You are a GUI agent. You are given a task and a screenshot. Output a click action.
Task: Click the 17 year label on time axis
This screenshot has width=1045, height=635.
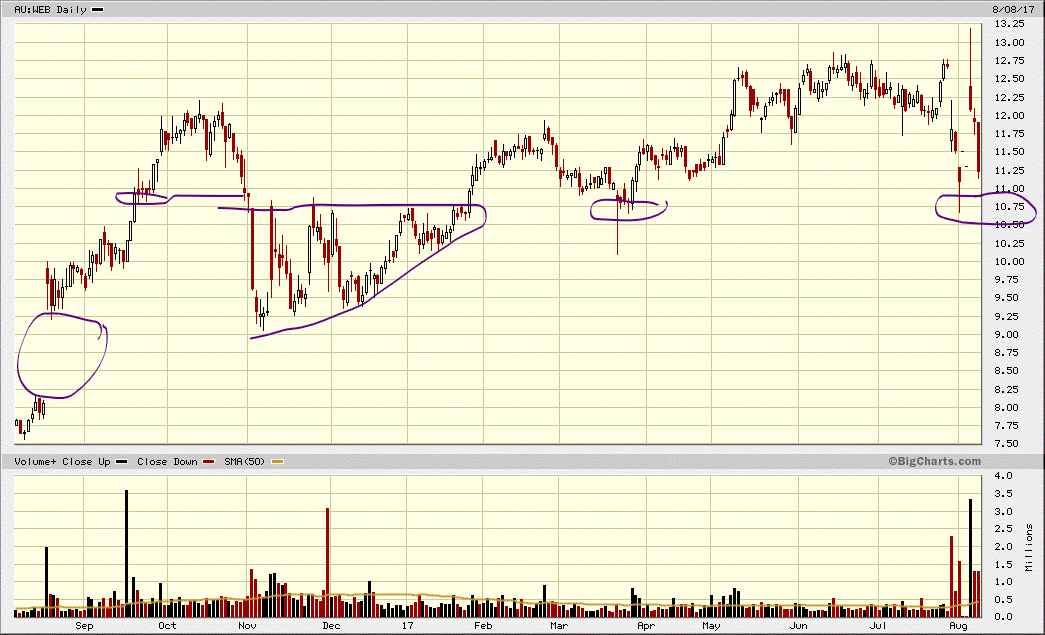[407, 625]
